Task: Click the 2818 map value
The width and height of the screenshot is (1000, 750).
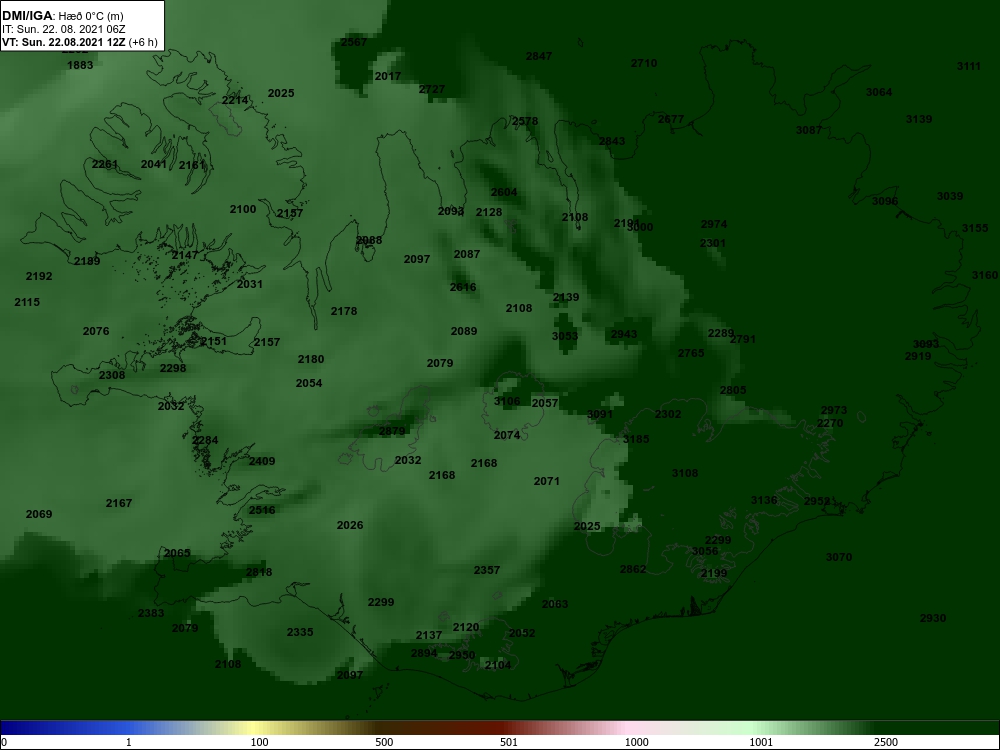Action: tap(259, 572)
